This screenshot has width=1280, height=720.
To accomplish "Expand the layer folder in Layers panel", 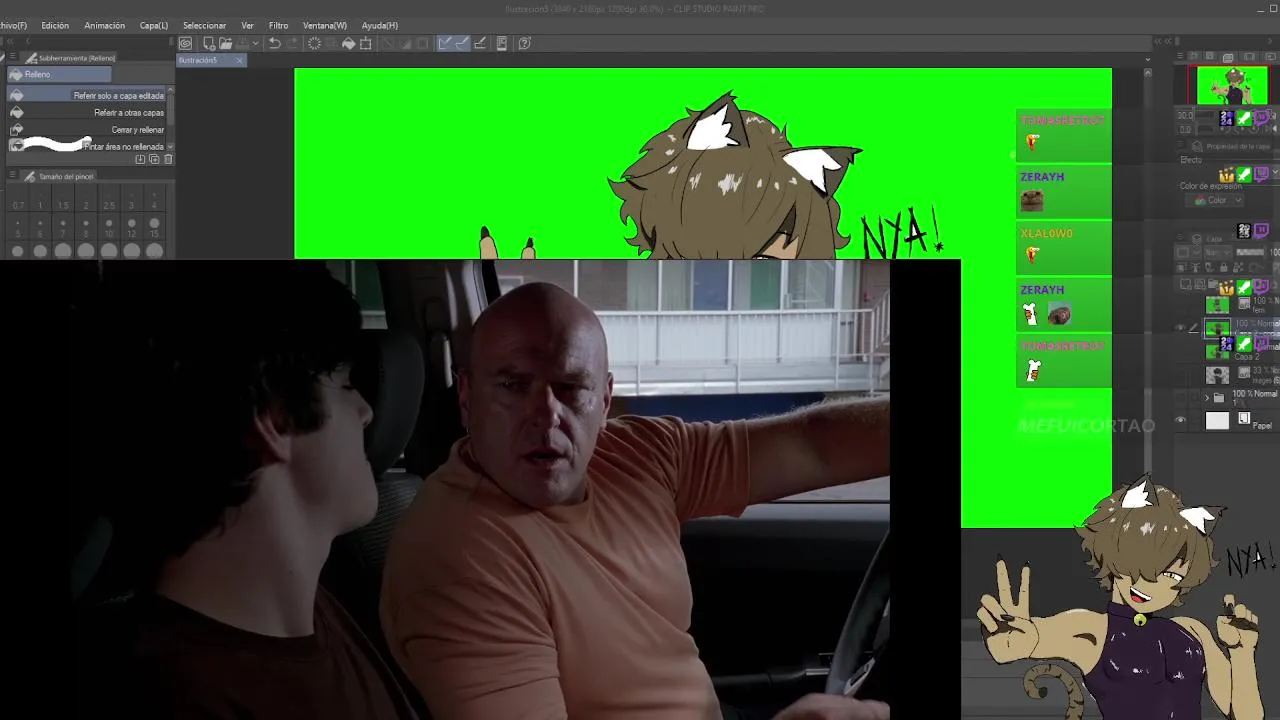I will 1206,398.
